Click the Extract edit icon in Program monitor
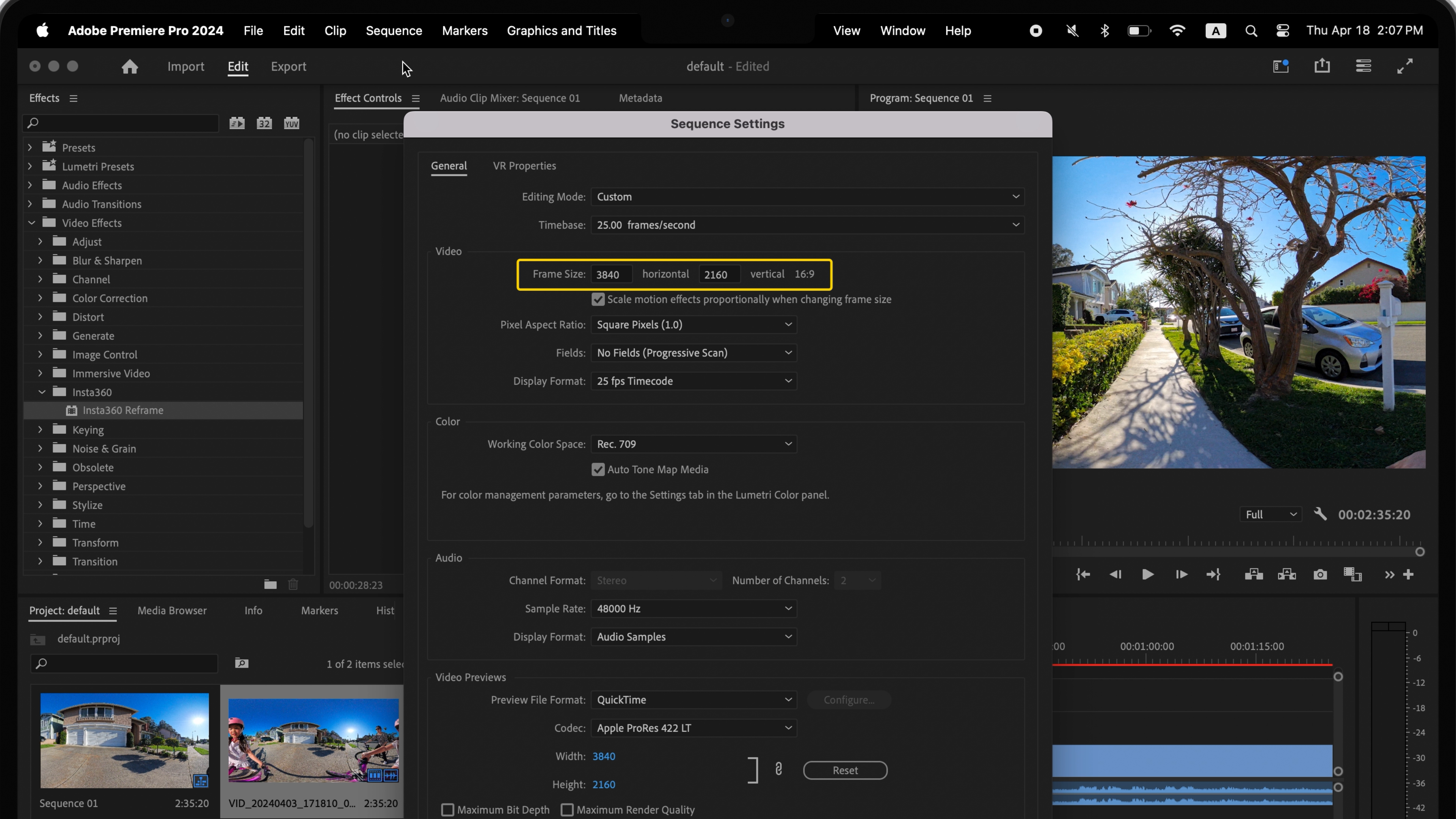1456x819 pixels. click(1287, 574)
